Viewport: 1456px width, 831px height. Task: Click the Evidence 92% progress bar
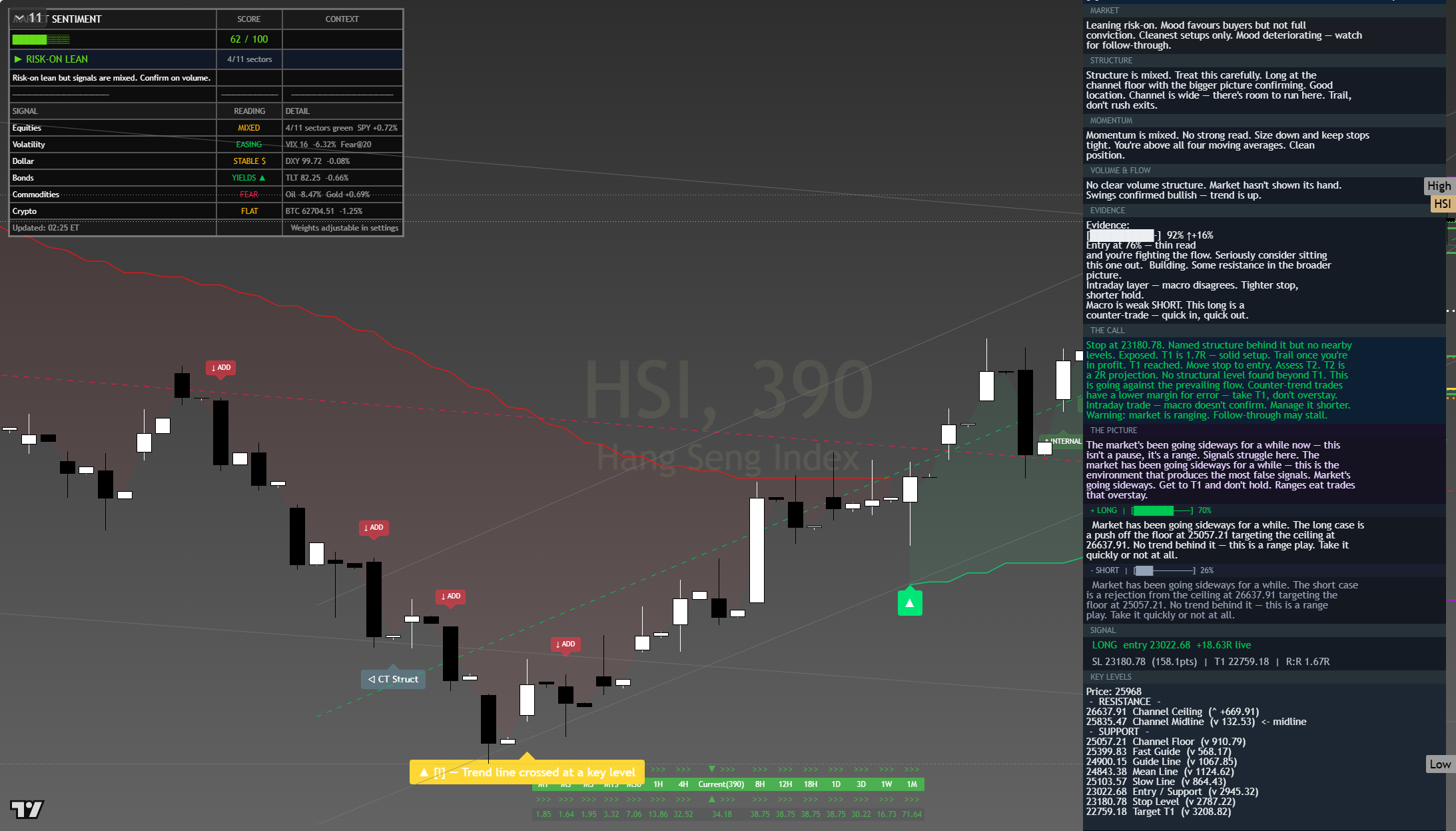click(1124, 235)
